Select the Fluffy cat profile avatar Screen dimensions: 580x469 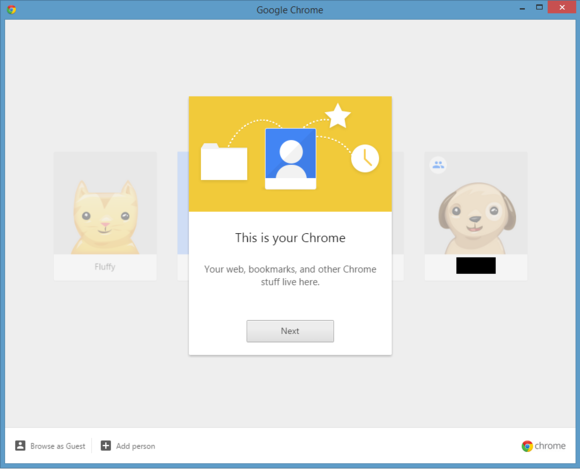point(105,203)
